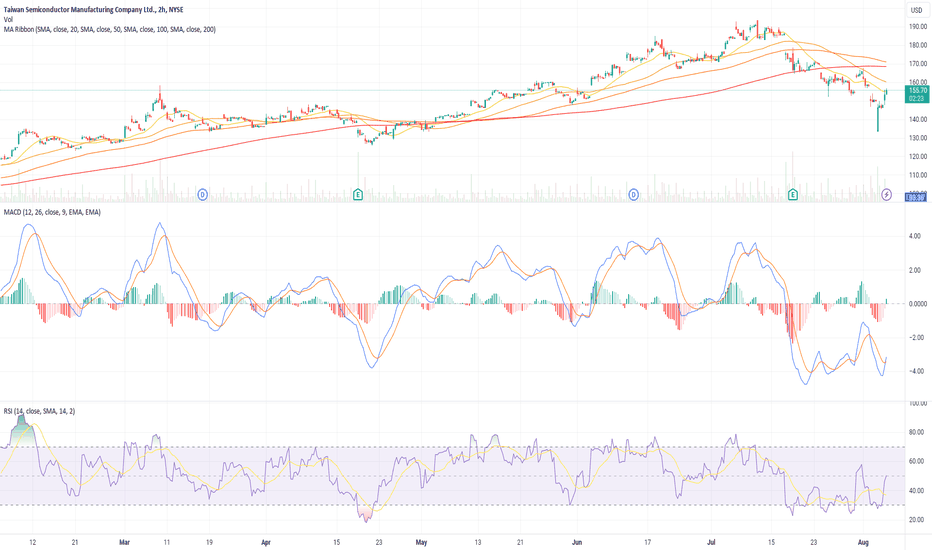Open the dividend marker dated mid-March

pyautogui.click(x=203, y=194)
